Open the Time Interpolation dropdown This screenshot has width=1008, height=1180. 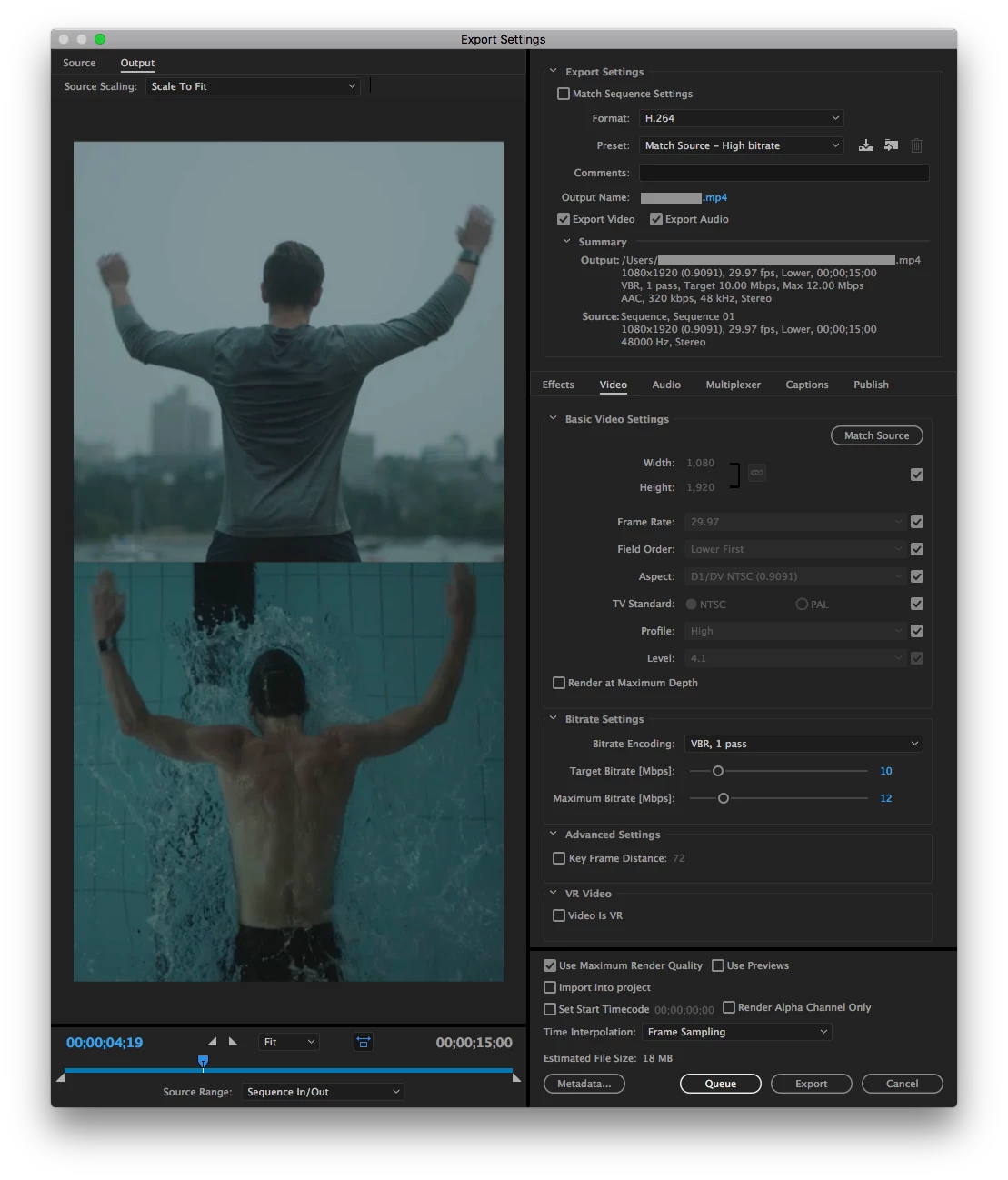point(737,1032)
